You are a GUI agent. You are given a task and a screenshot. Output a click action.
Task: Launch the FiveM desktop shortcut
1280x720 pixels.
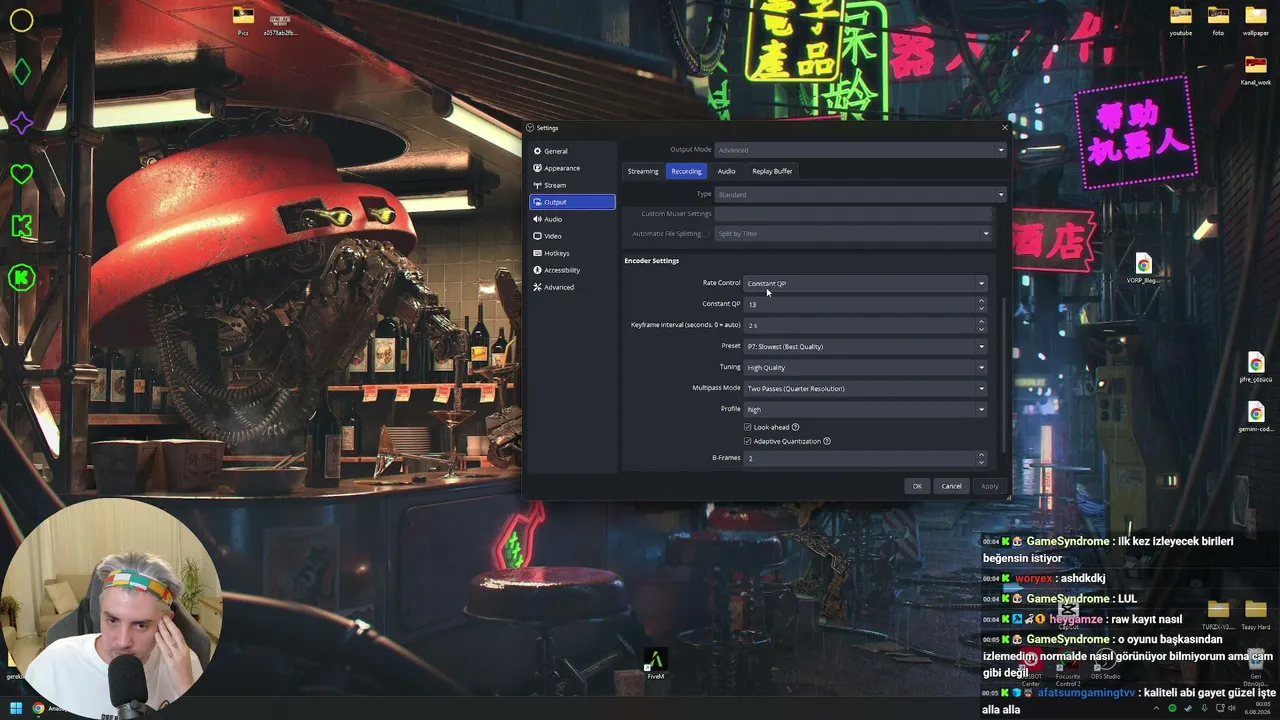(x=655, y=665)
